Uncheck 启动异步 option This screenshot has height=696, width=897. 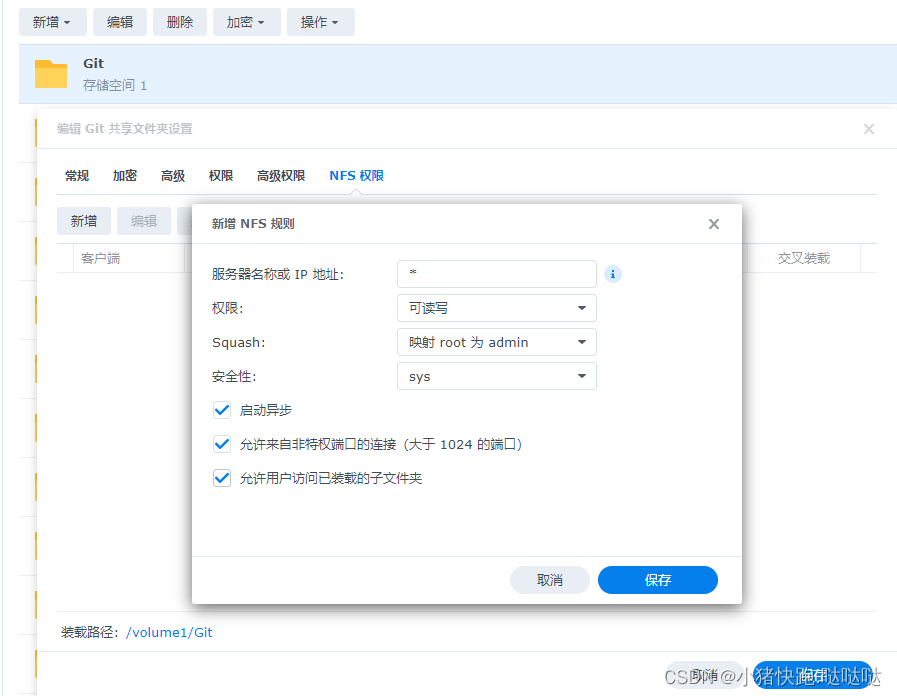[222, 409]
